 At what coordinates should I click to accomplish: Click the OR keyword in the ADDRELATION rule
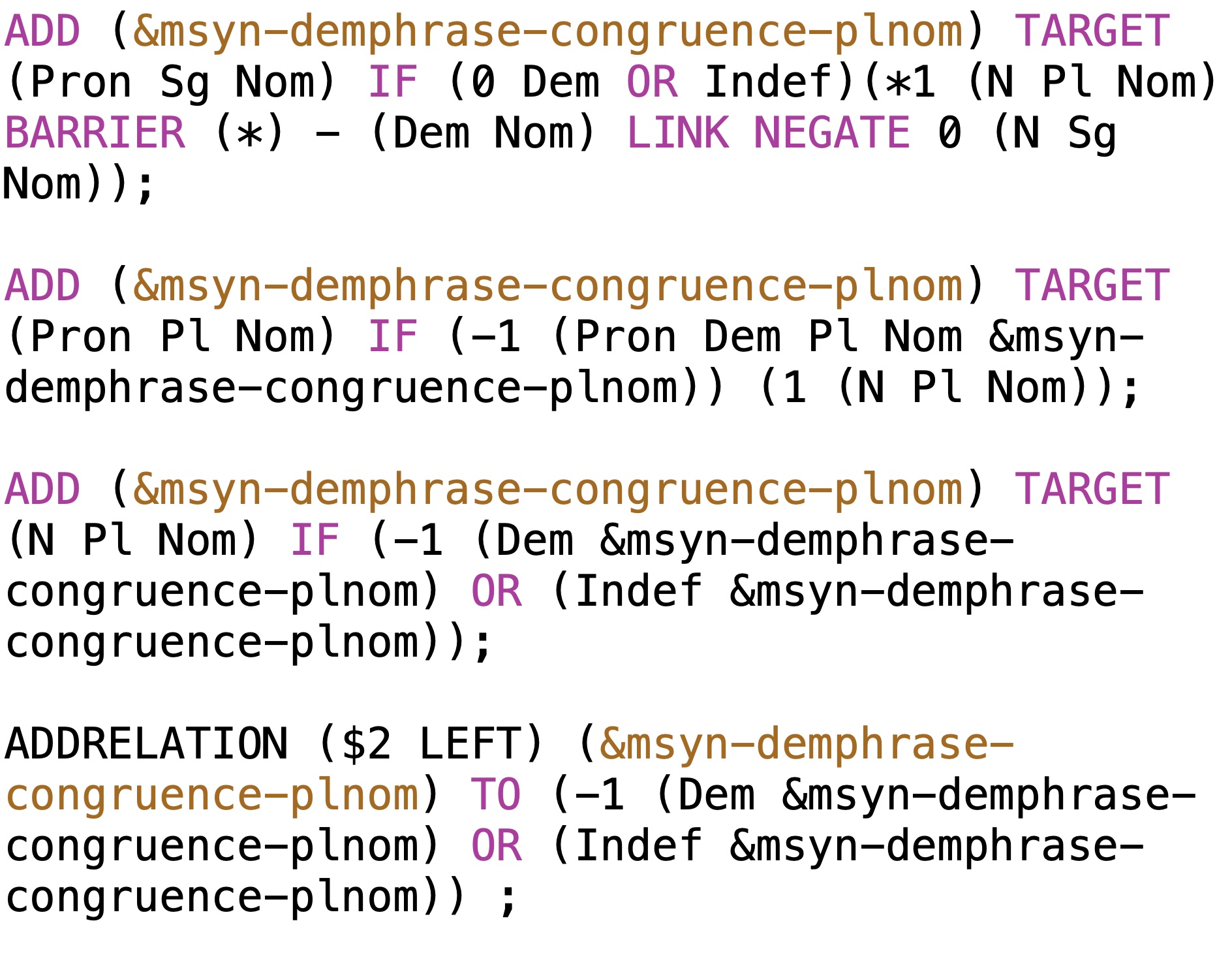coord(496,845)
